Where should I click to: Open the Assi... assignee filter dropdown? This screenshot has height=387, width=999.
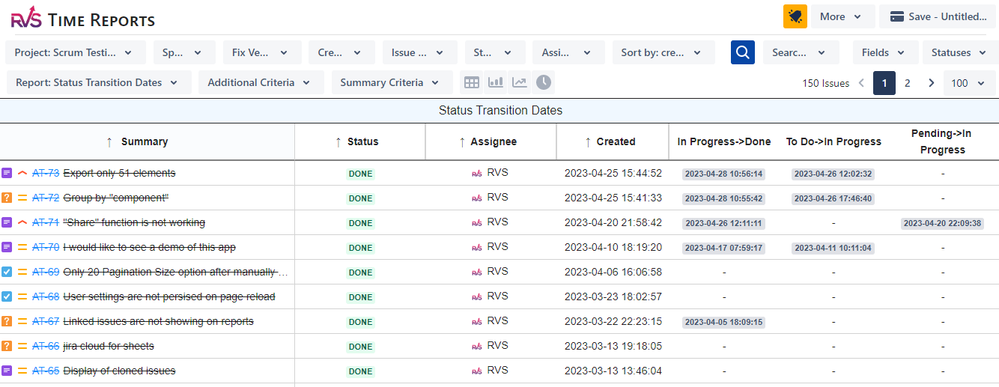point(569,52)
